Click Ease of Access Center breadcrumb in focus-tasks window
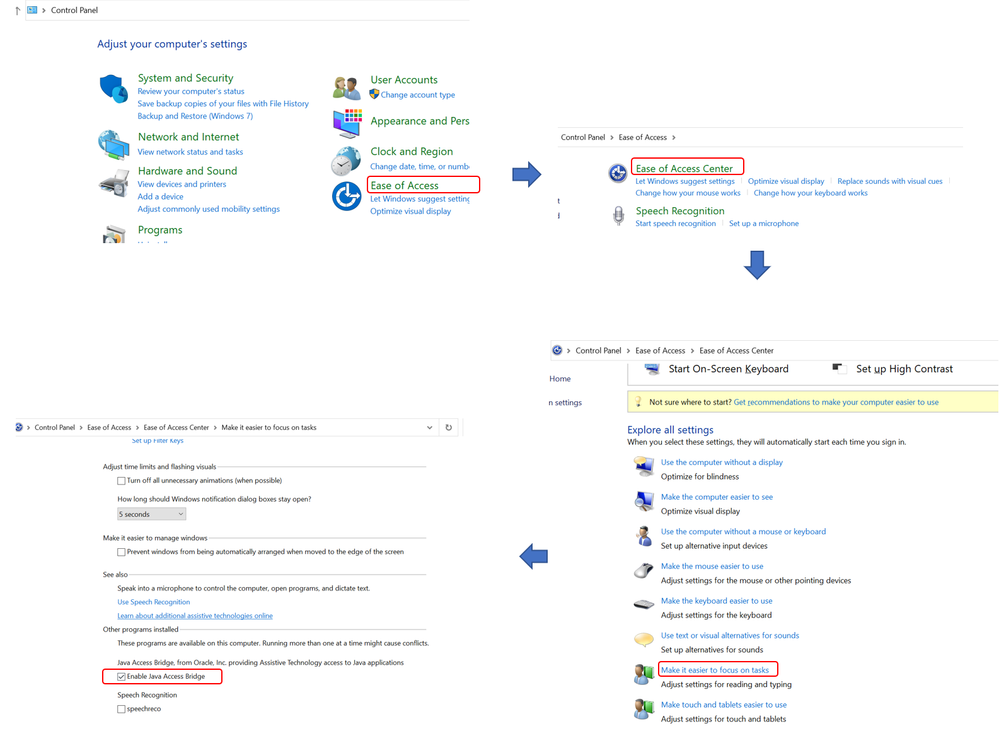The height and width of the screenshot is (751, 999). coord(176,427)
